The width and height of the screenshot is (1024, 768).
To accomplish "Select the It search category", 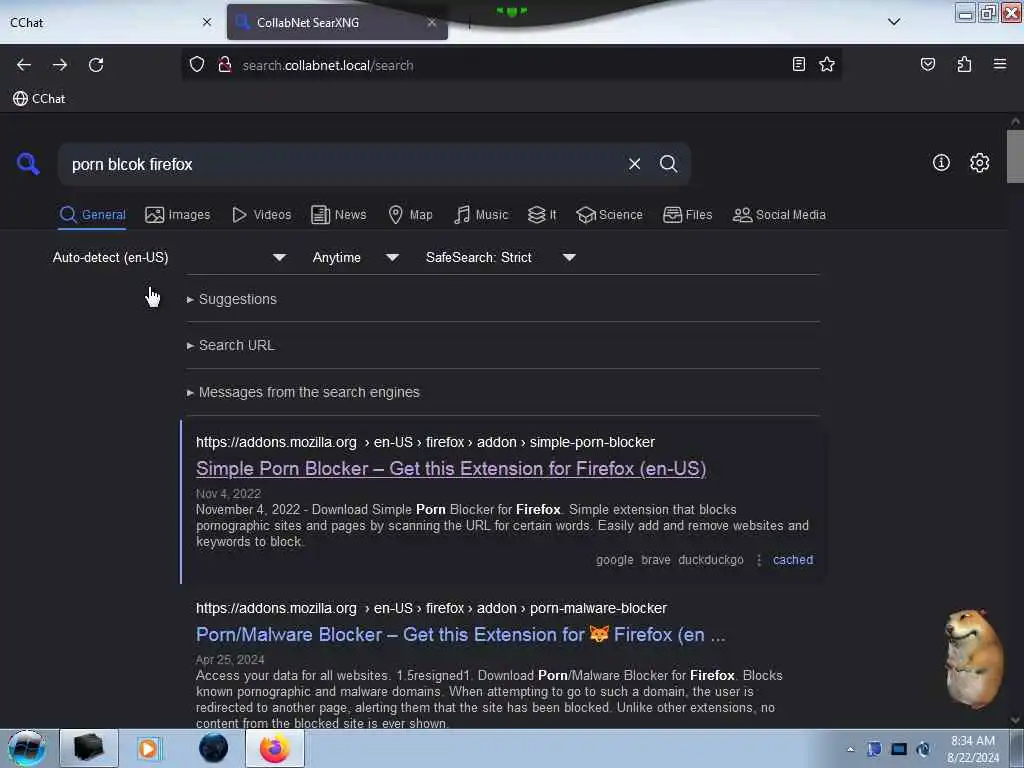I will (x=542, y=215).
